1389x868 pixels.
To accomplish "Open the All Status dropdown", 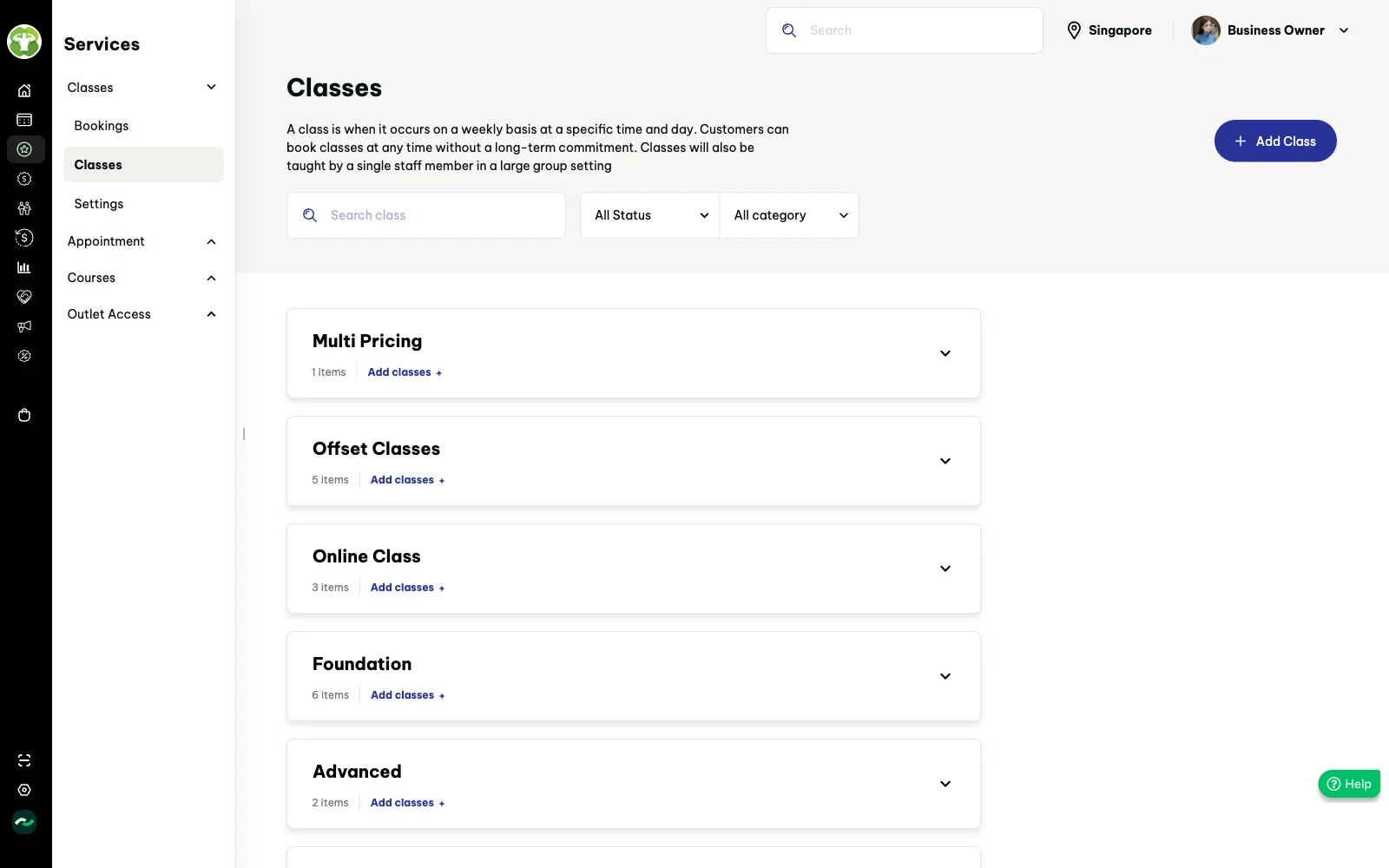I will [x=650, y=215].
